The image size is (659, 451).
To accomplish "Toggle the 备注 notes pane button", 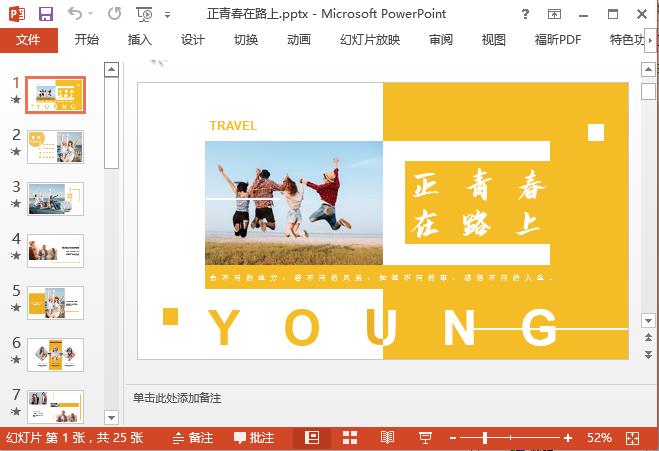I will [192, 438].
